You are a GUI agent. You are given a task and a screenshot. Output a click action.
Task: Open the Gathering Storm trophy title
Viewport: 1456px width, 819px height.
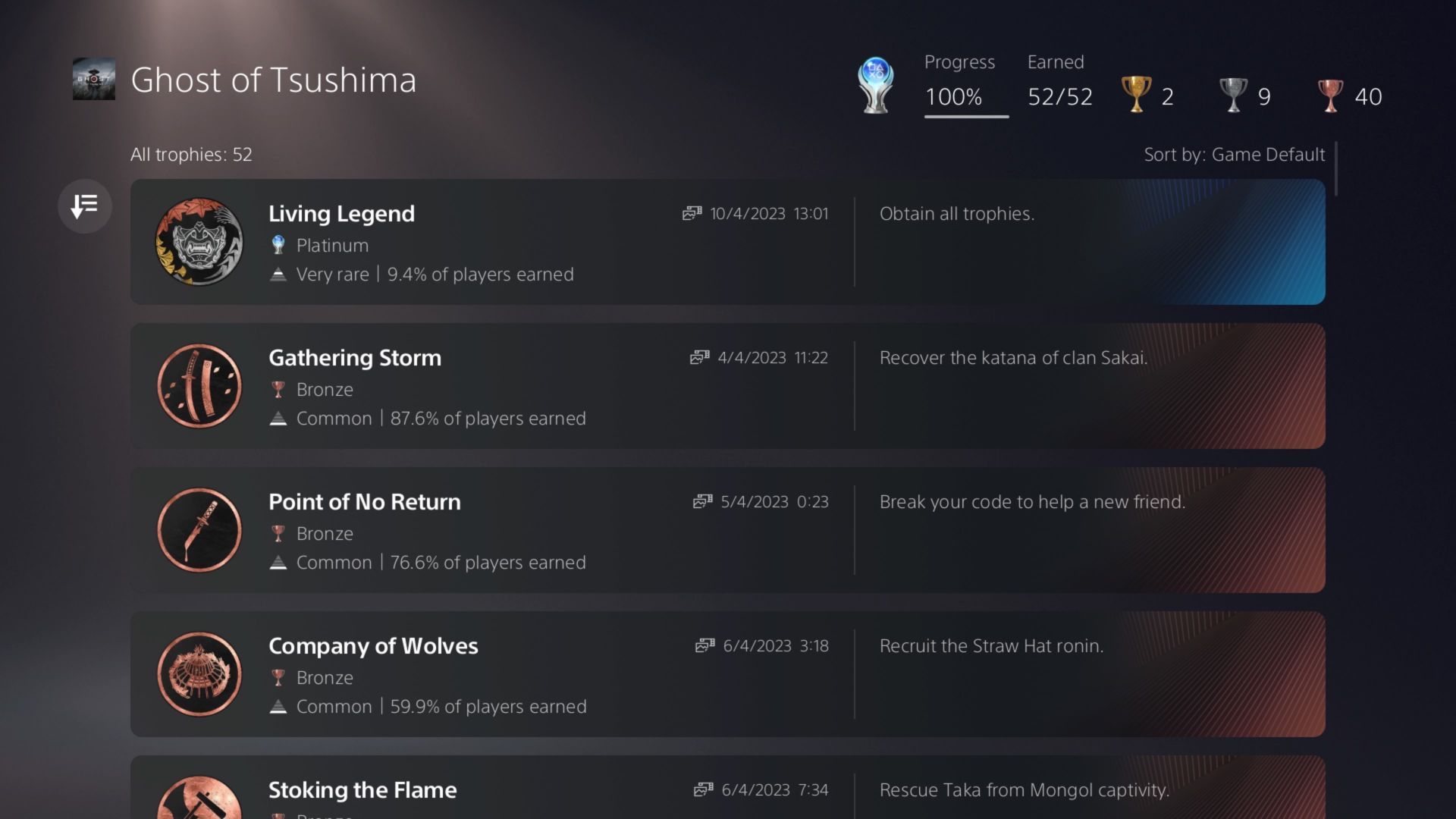click(x=355, y=358)
